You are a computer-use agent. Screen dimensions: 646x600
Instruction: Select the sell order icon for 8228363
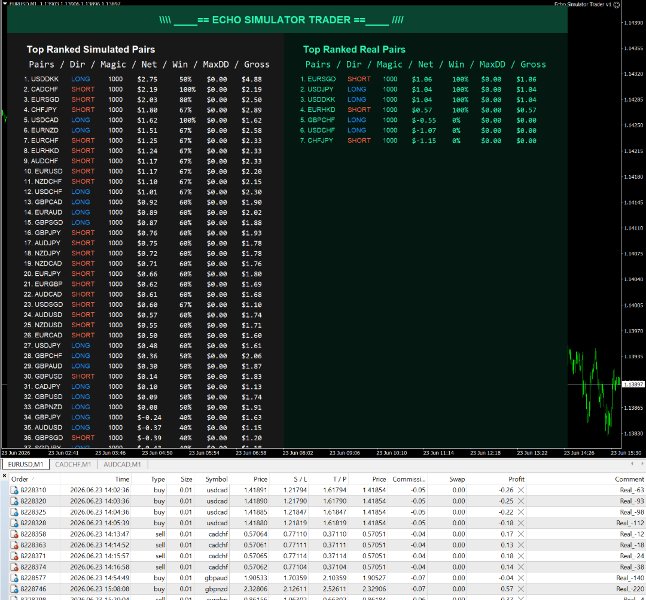(x=14, y=545)
